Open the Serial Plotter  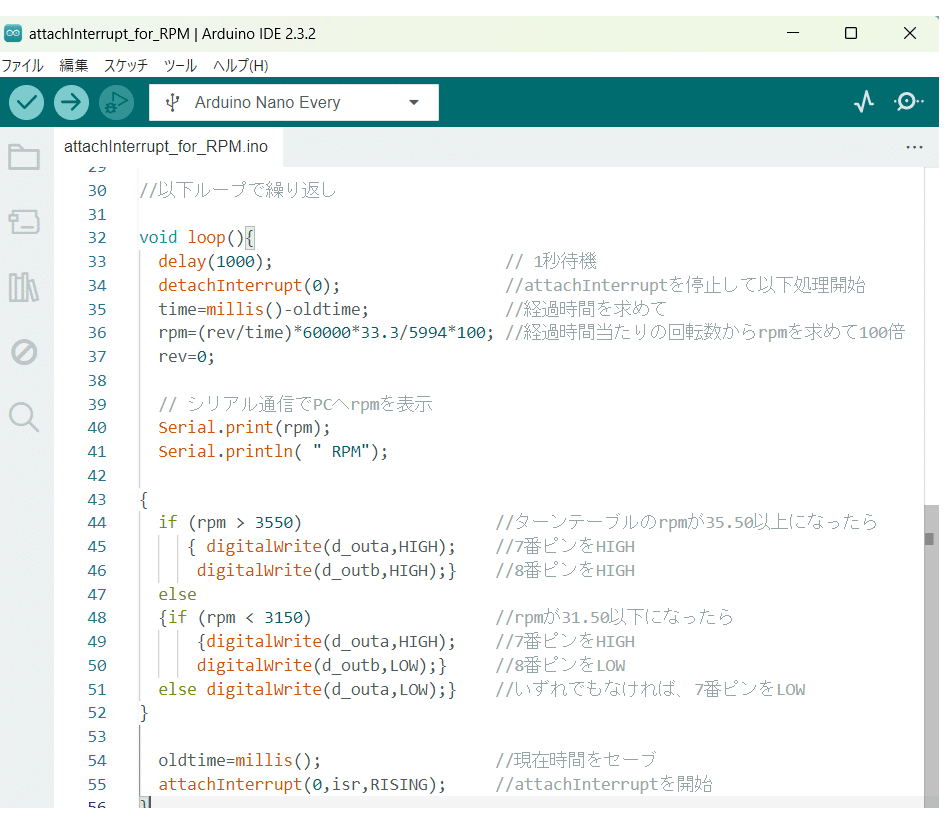click(864, 102)
